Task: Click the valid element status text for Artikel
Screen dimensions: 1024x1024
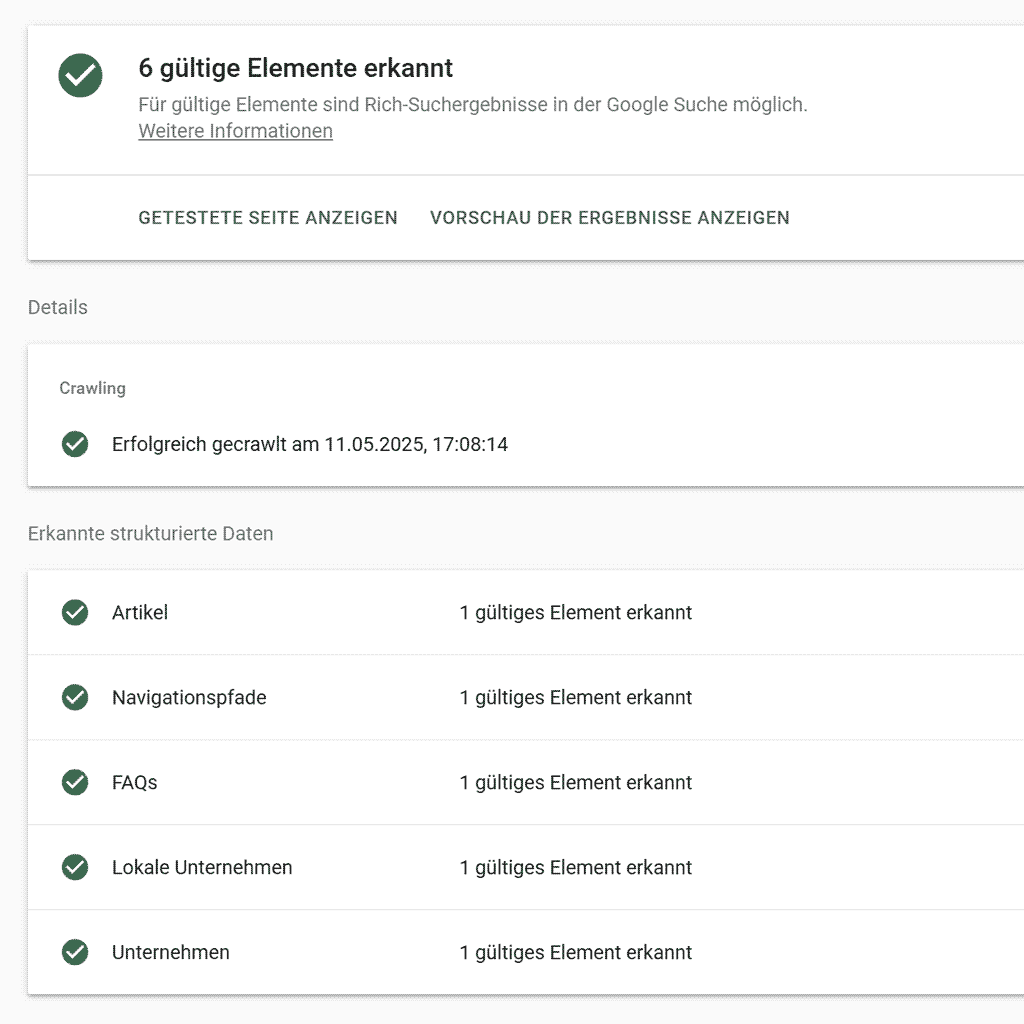Action: pos(576,612)
